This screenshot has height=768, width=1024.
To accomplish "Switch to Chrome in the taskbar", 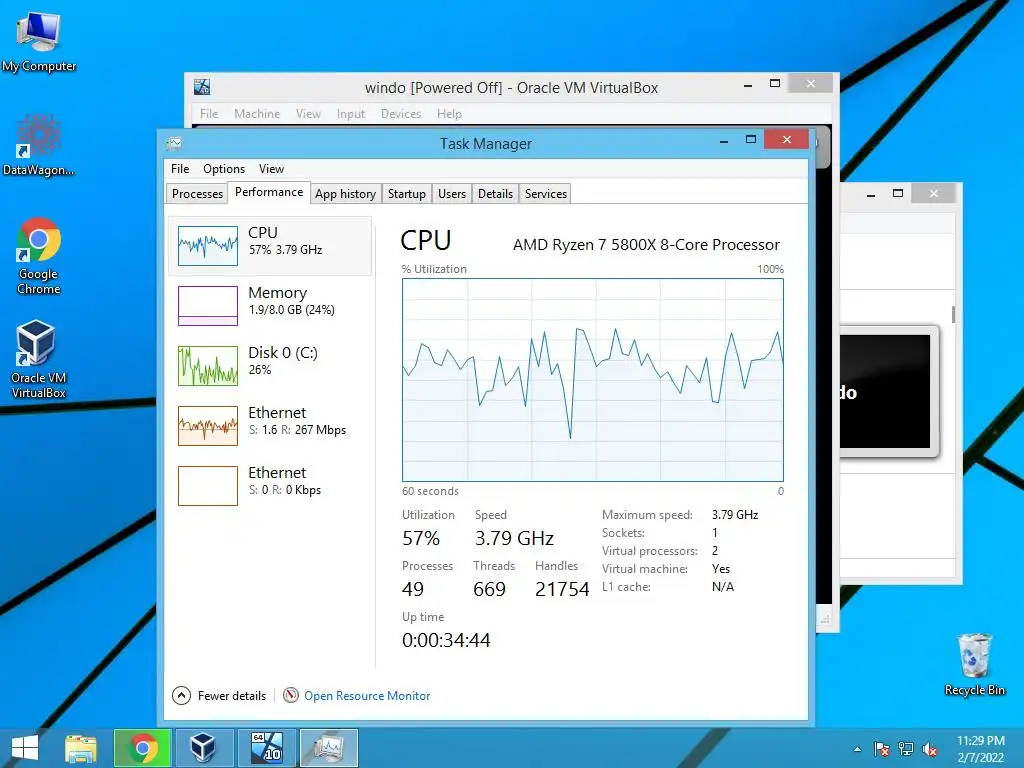I will [x=143, y=748].
